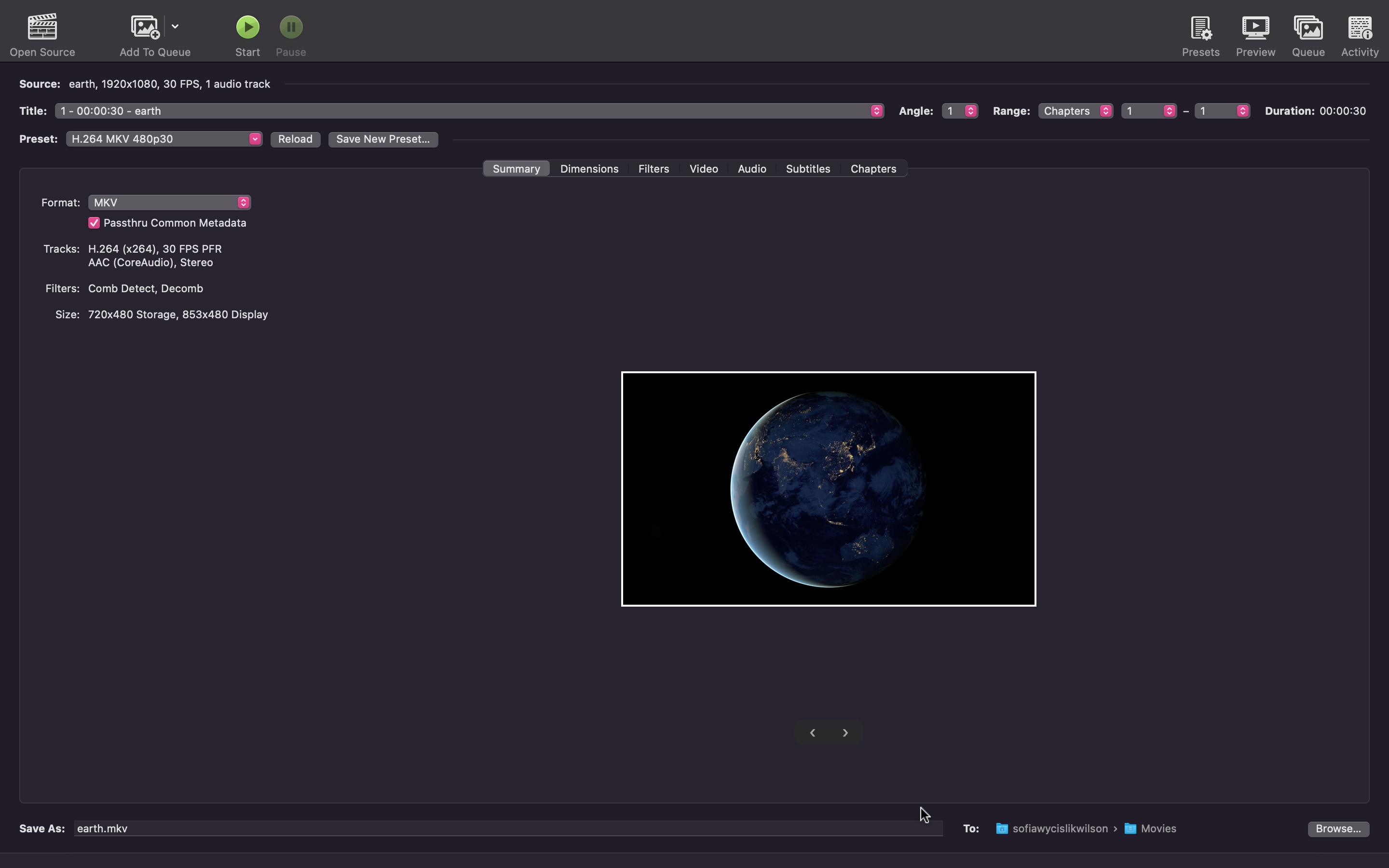Click the earth preview image

click(x=828, y=488)
